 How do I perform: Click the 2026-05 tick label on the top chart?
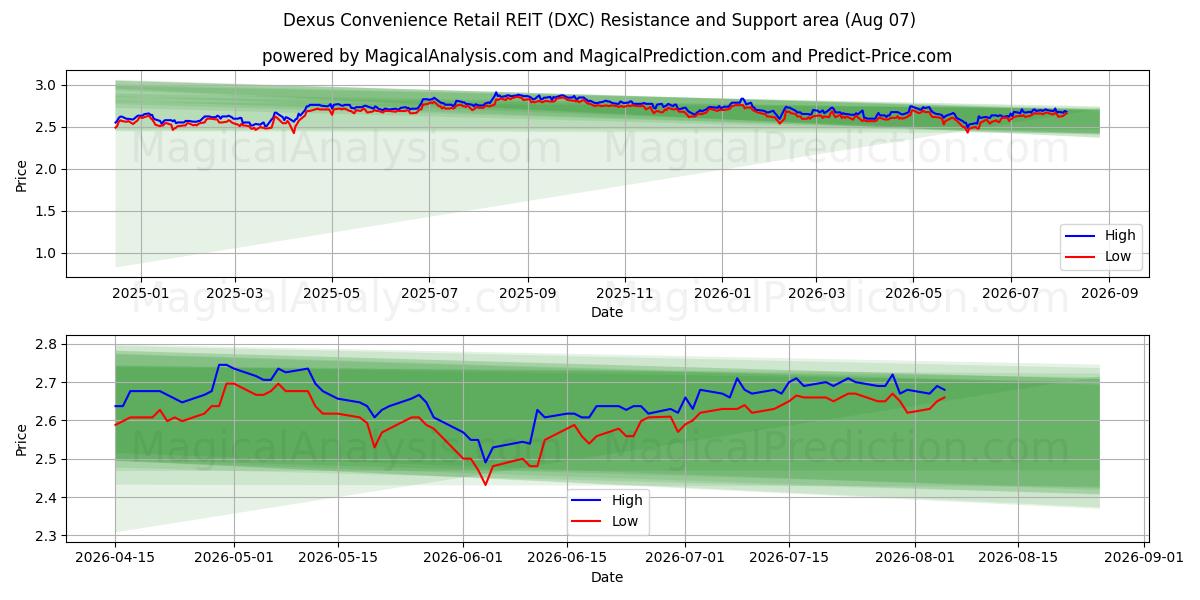(913, 293)
